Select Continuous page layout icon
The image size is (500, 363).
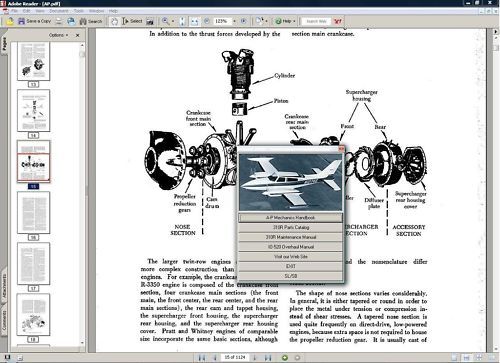pyautogui.click(x=467, y=358)
